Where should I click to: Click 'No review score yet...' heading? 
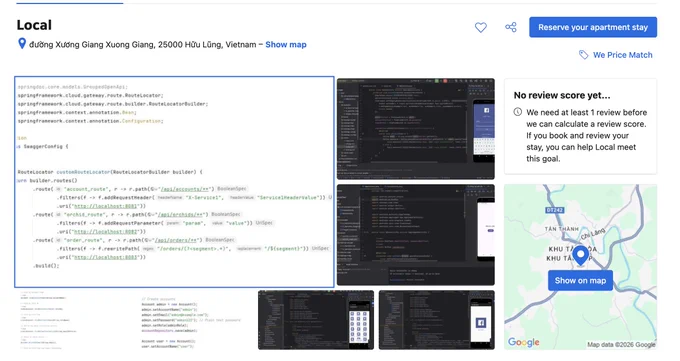(x=562, y=95)
